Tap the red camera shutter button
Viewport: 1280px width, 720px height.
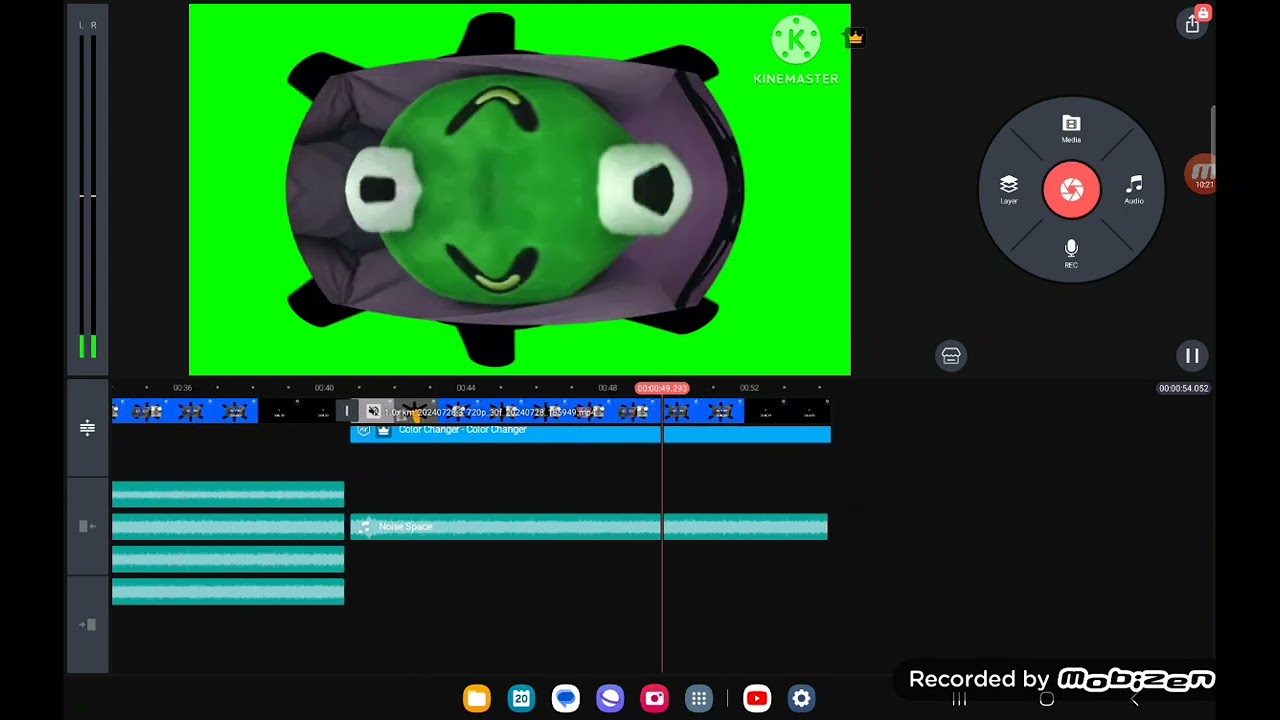pyautogui.click(x=1071, y=189)
